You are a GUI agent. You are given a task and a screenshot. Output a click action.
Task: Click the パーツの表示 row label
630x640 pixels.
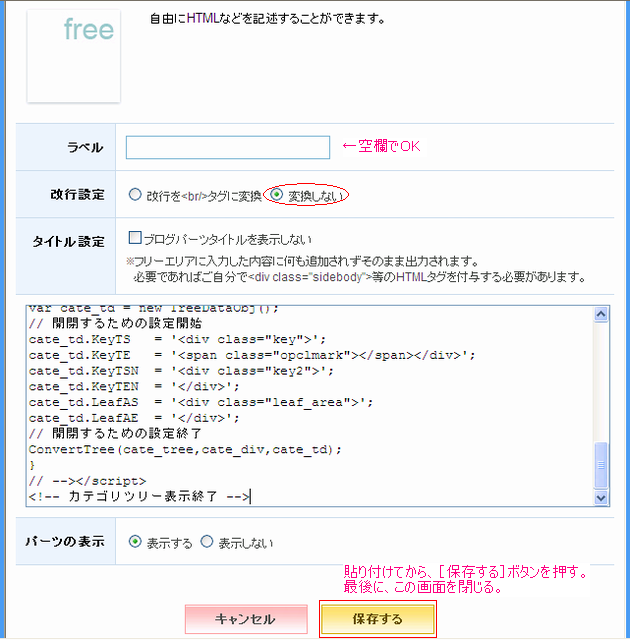click(x=65, y=542)
